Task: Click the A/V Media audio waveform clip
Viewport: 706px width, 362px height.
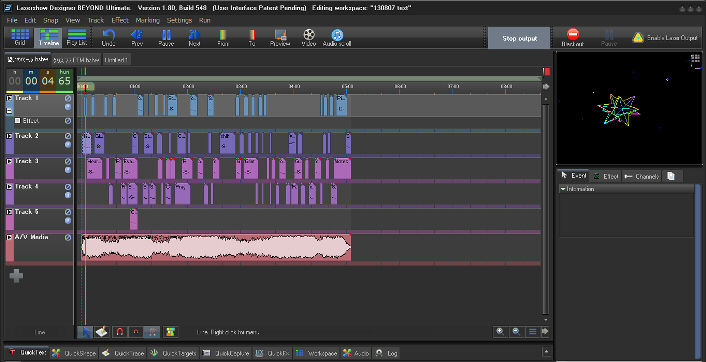Action: coord(216,247)
